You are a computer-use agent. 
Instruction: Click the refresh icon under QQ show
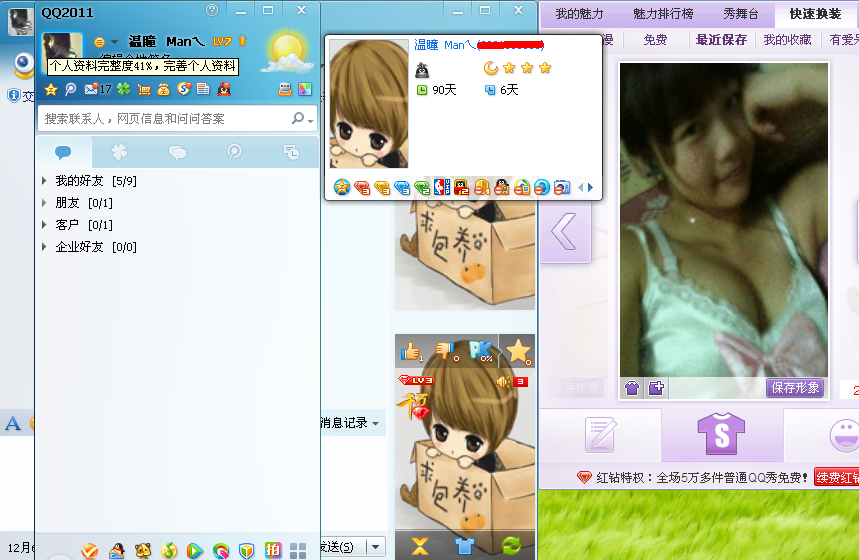click(x=511, y=546)
